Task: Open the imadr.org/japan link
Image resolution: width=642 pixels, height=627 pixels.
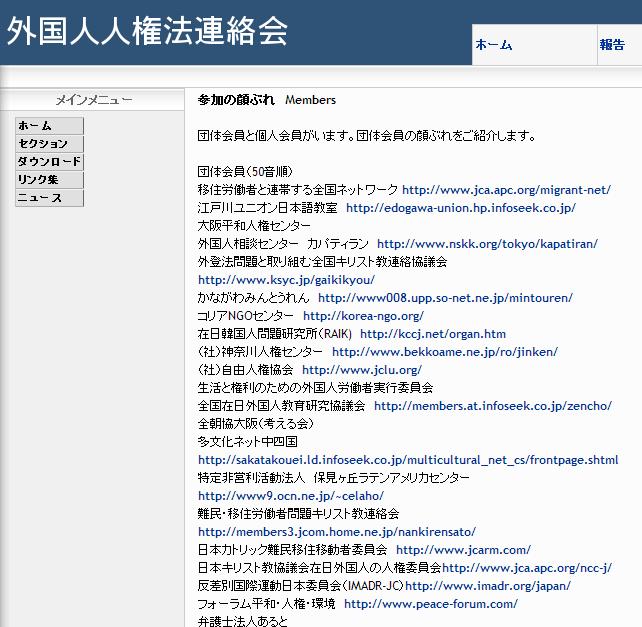Action: click(488, 586)
